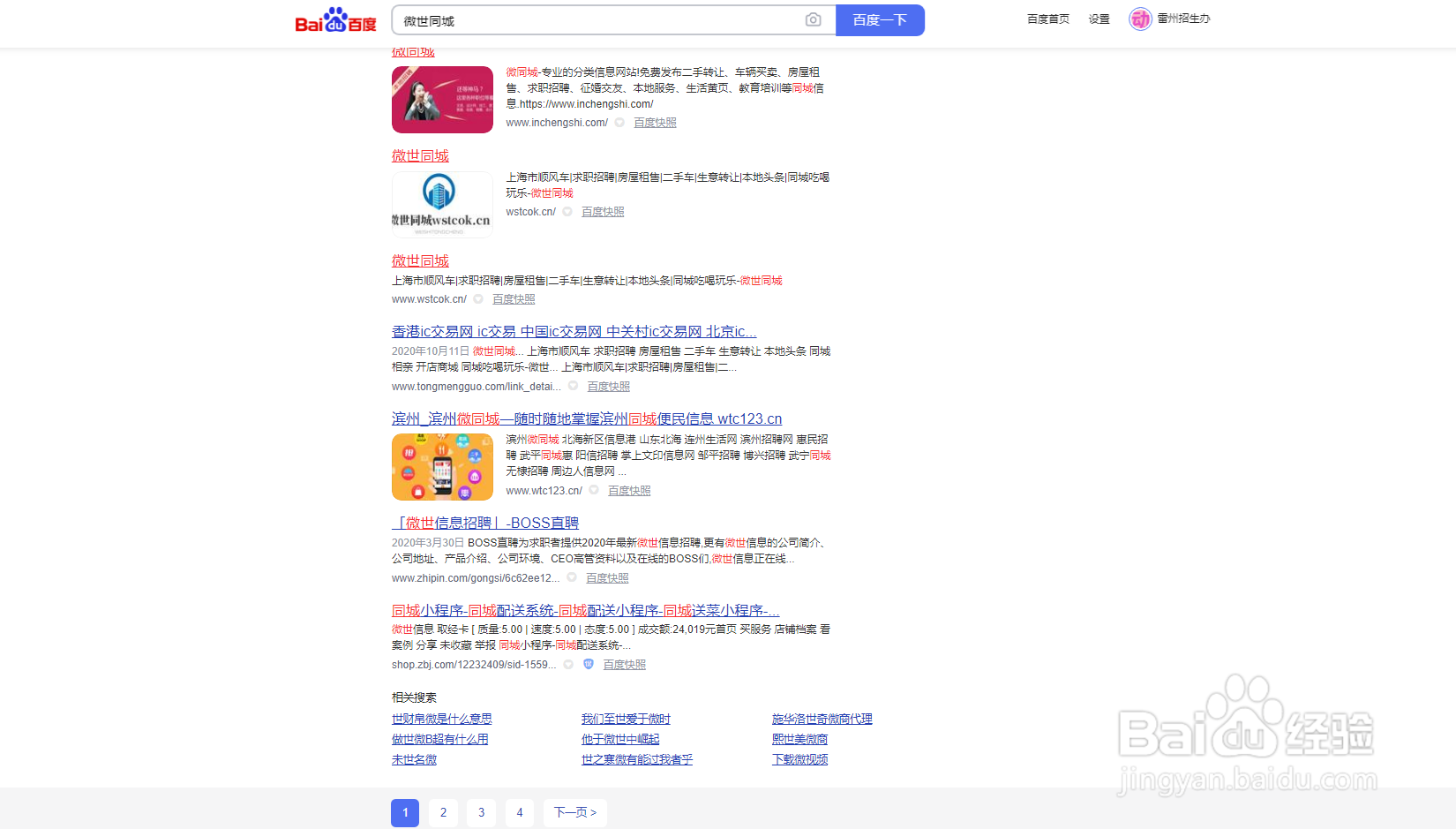Click the circle icon beside www.tongmengguo.com
This screenshot has width=1456, height=829.
pyautogui.click(x=573, y=386)
